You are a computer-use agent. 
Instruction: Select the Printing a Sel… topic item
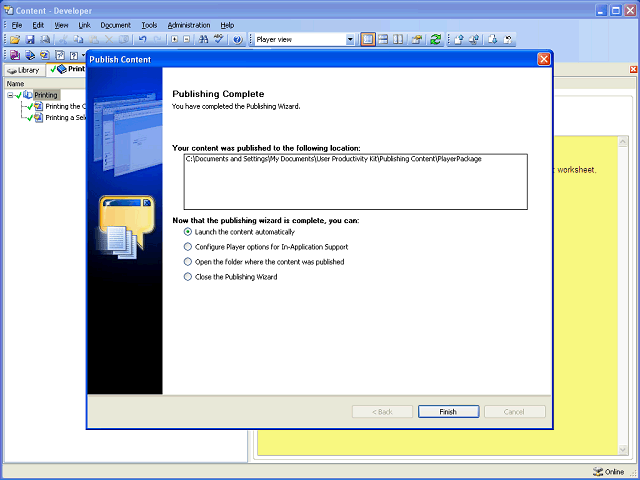coord(65,118)
